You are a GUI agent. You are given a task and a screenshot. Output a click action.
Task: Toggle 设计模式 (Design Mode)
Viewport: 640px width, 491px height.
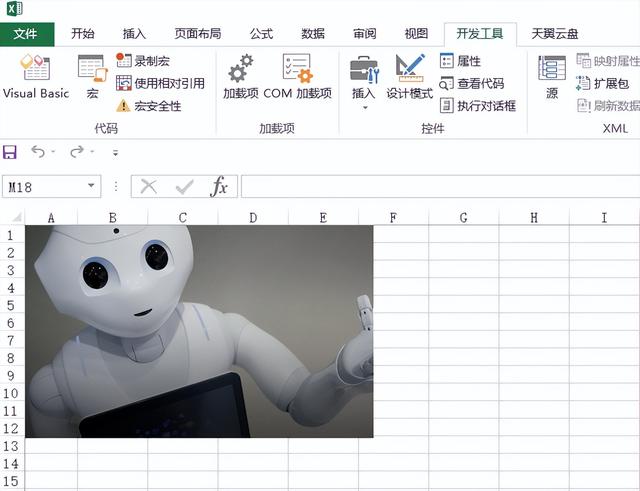point(410,76)
